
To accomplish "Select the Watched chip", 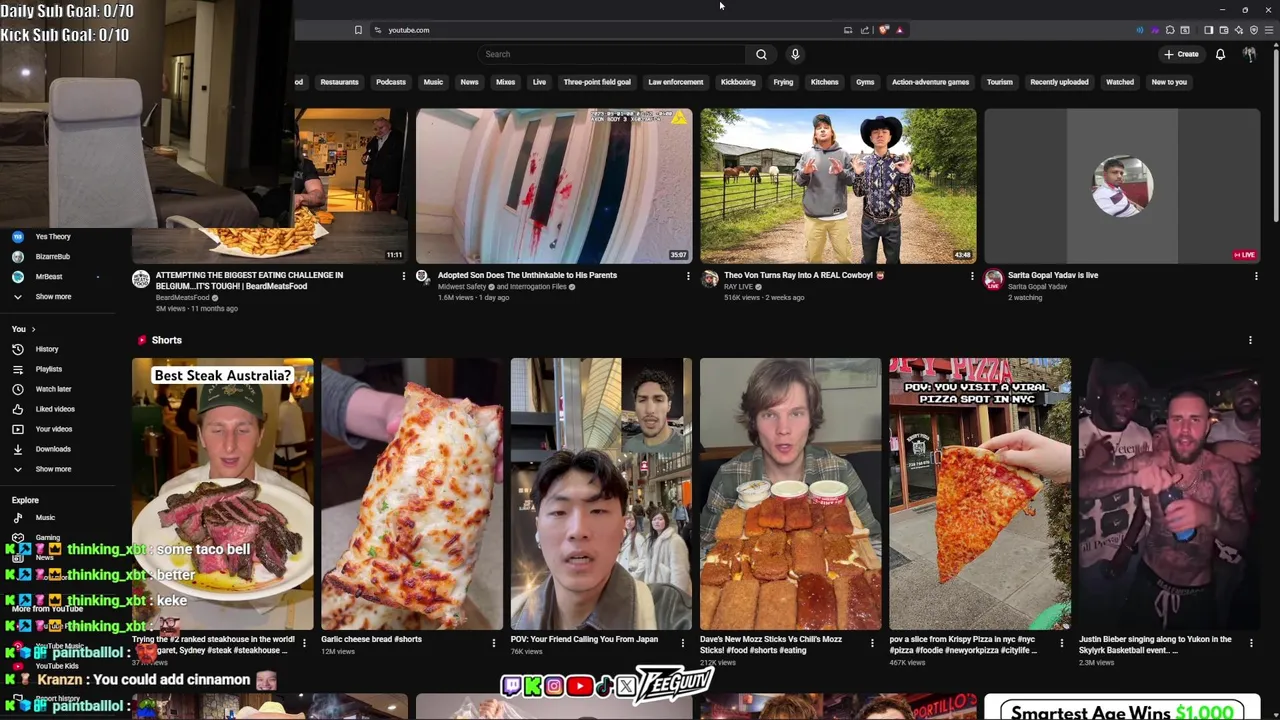I will 1120,82.
